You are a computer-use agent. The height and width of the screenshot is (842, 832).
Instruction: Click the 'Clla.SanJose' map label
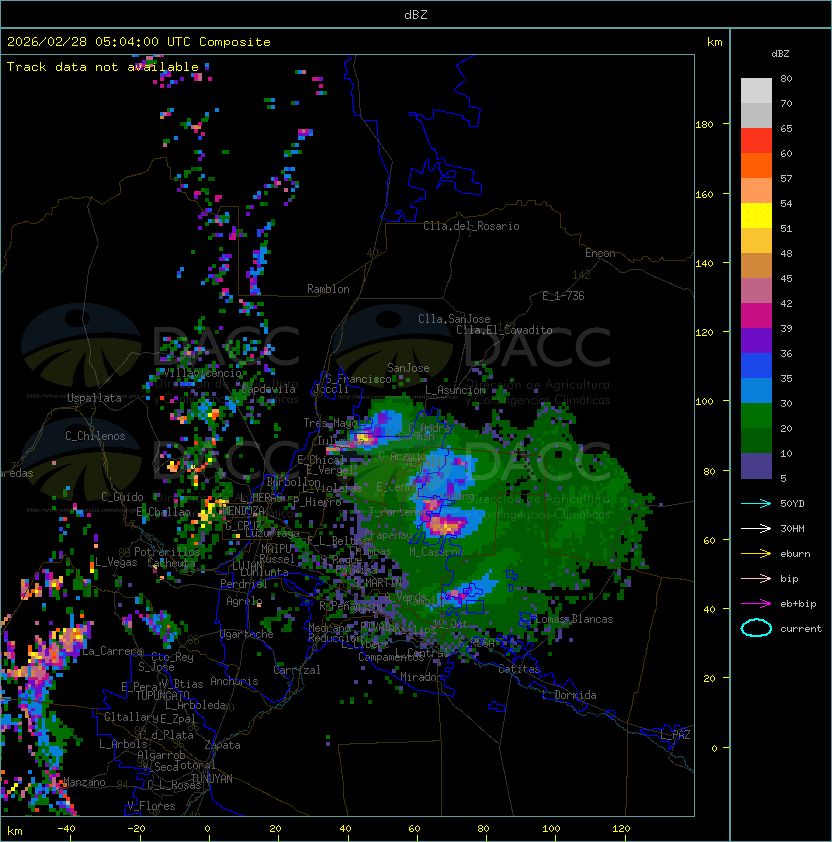454,319
